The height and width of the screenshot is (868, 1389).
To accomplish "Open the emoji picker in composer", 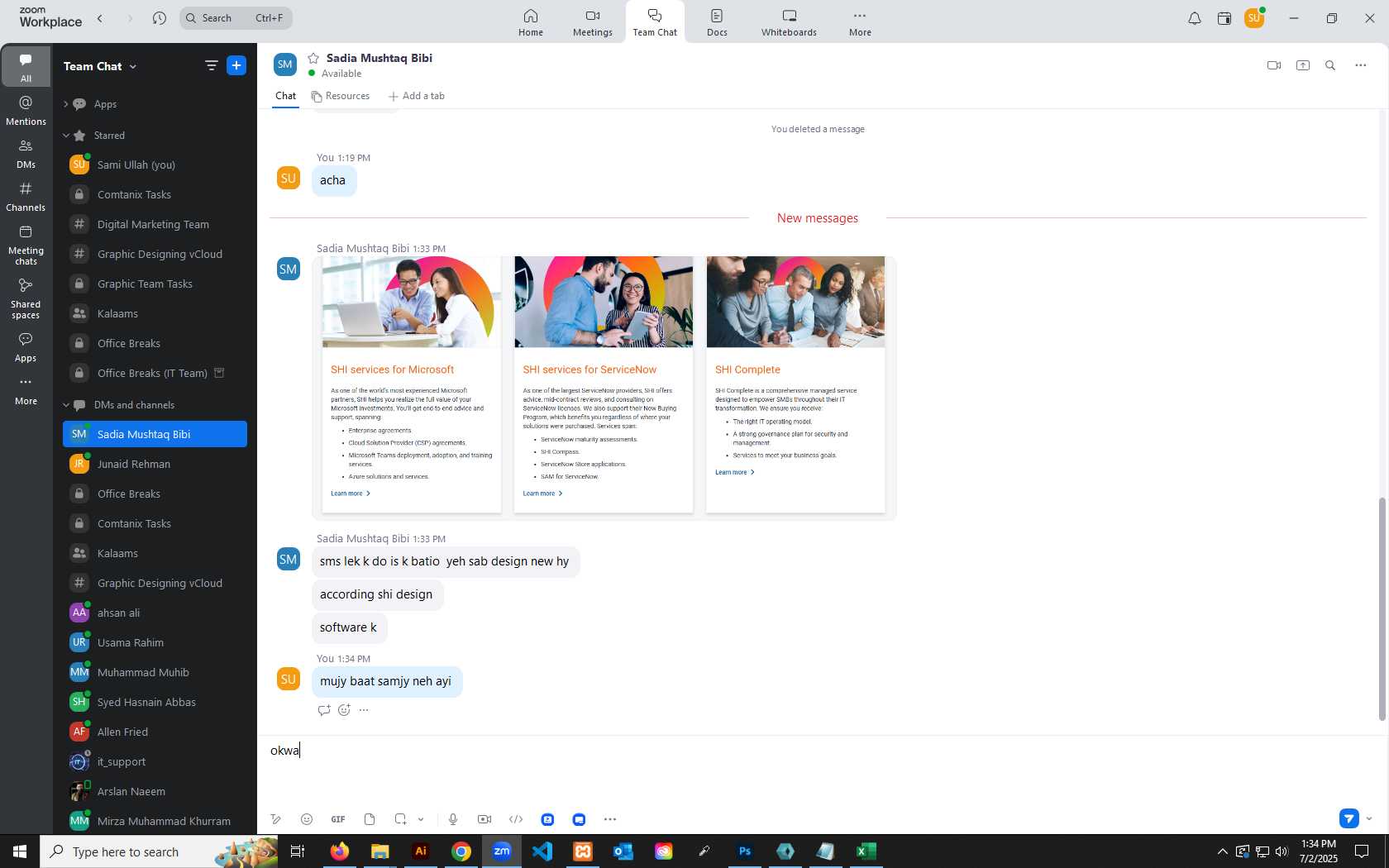I will pyautogui.click(x=307, y=819).
